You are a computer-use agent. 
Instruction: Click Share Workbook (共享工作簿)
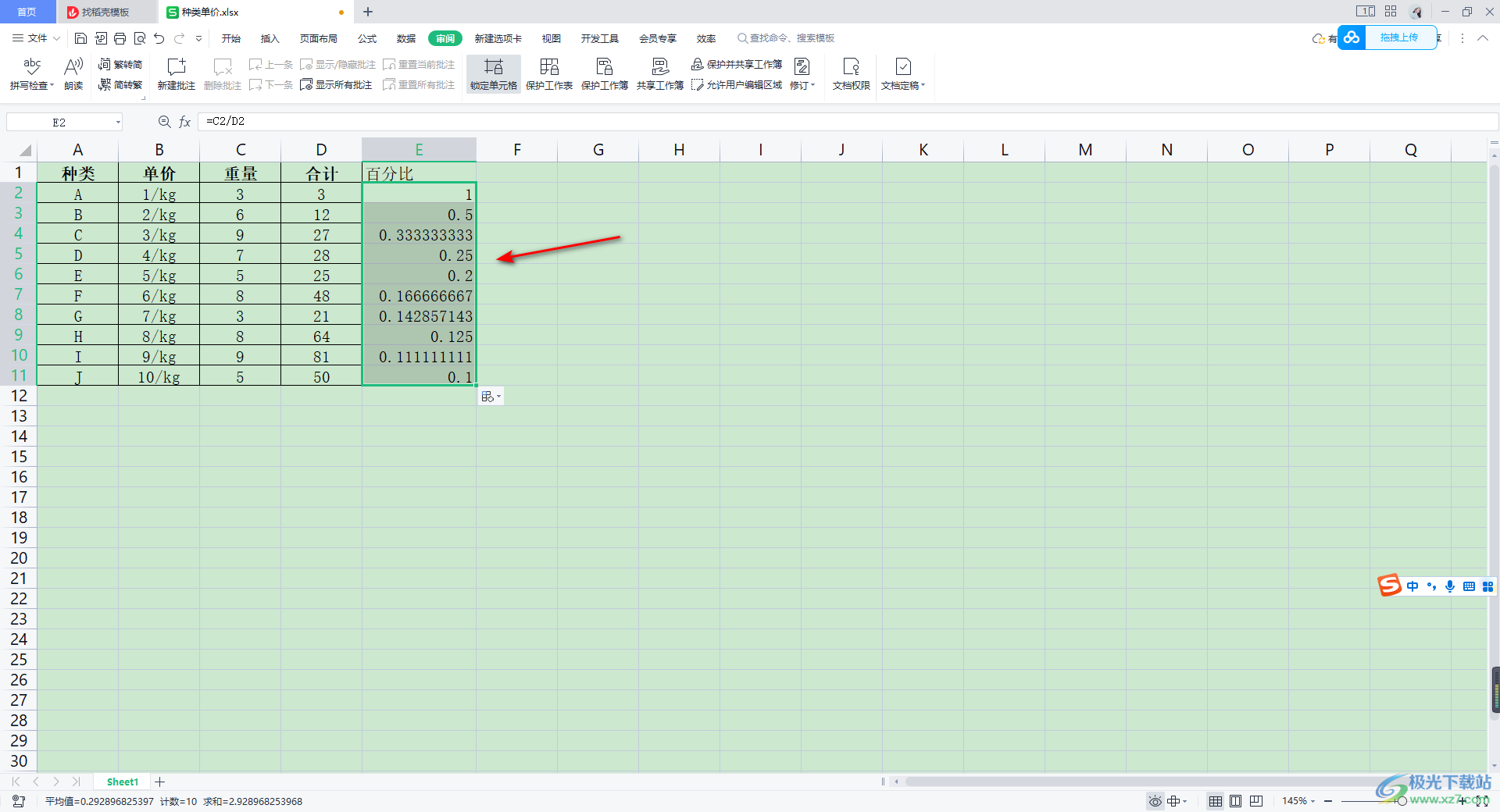[x=660, y=74]
